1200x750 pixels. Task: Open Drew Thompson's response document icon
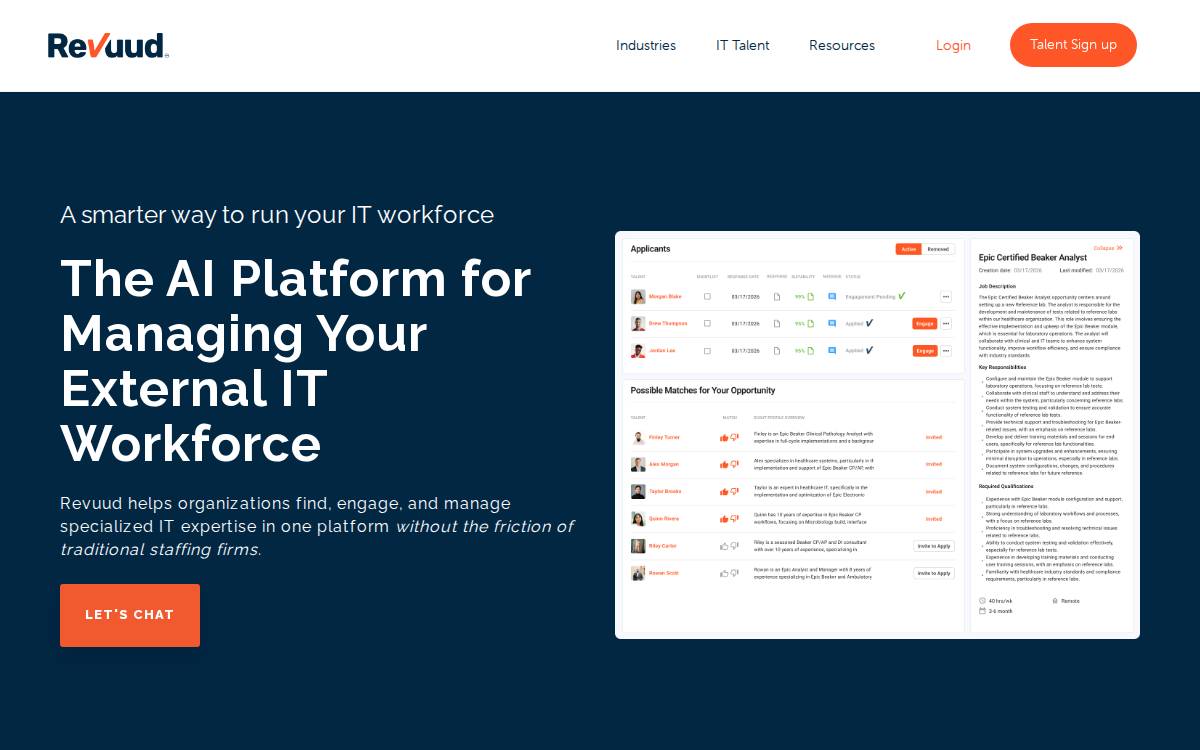coord(777,324)
